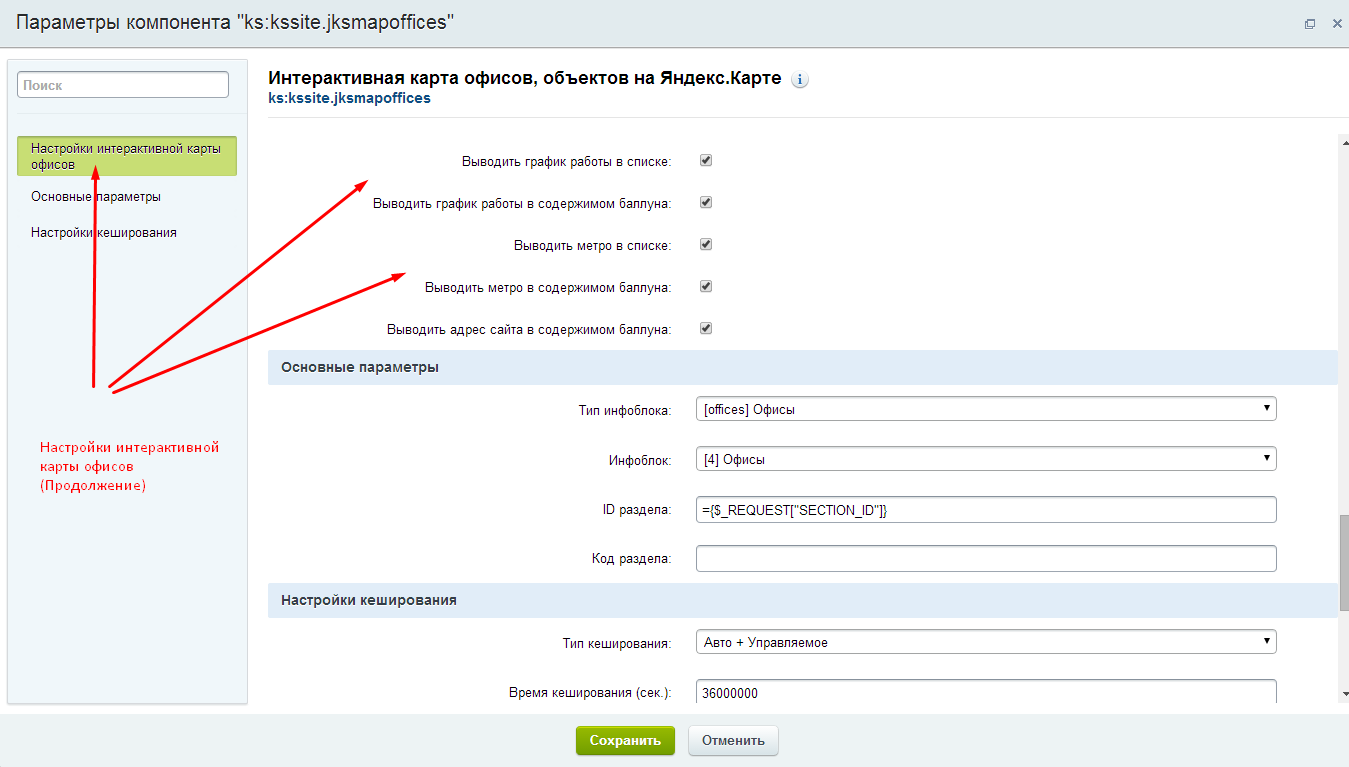Go to 'Основные параметры' in sidebar
Screen dimensions: 1349x767
point(96,197)
